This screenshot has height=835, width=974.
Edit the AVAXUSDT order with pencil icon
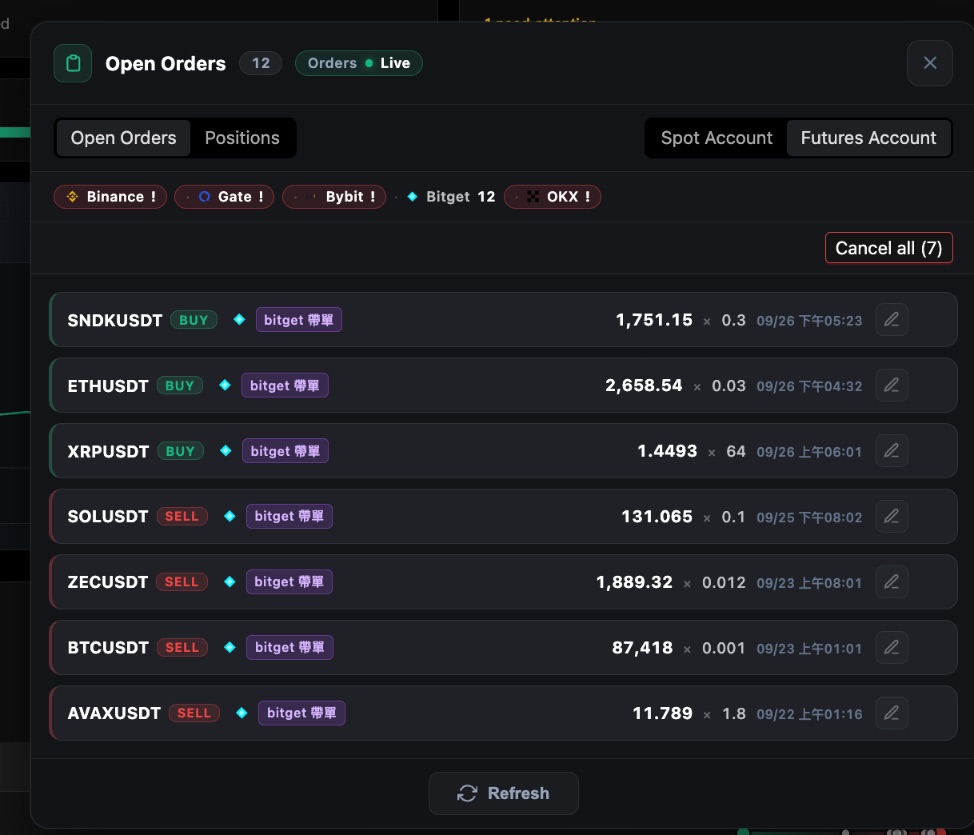pyautogui.click(x=891, y=713)
